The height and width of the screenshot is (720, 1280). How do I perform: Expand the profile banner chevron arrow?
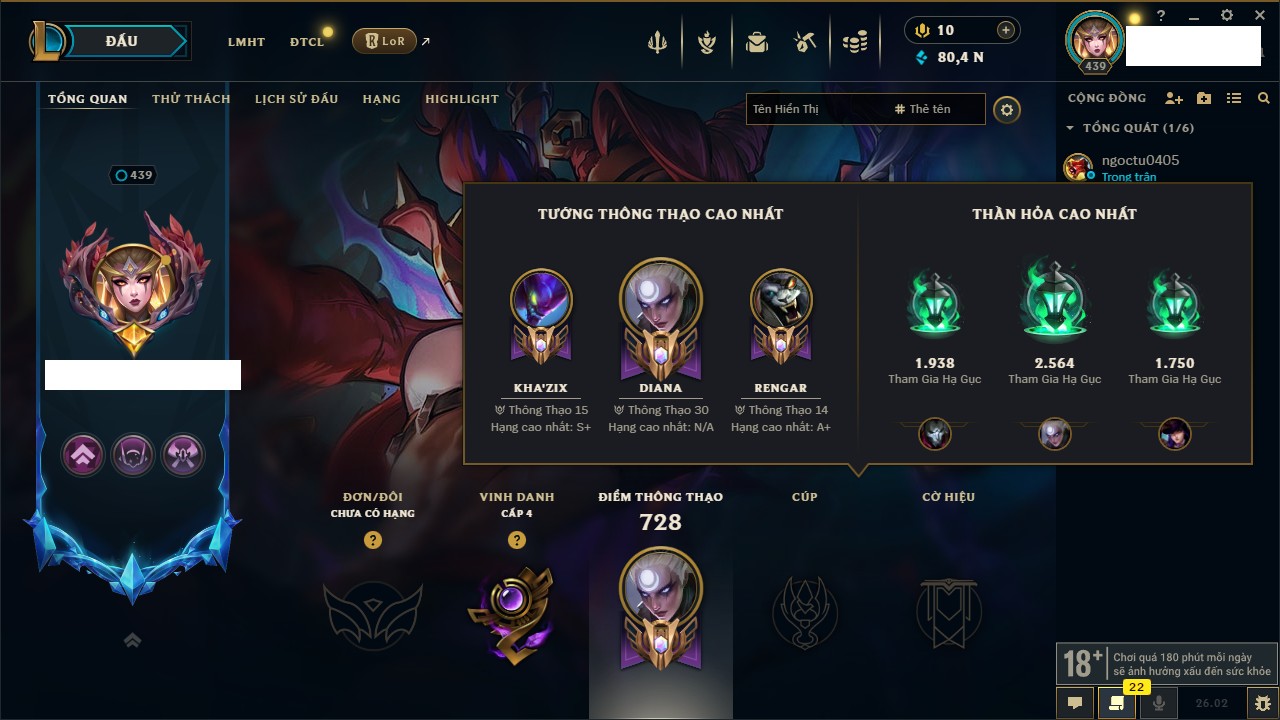click(x=132, y=640)
